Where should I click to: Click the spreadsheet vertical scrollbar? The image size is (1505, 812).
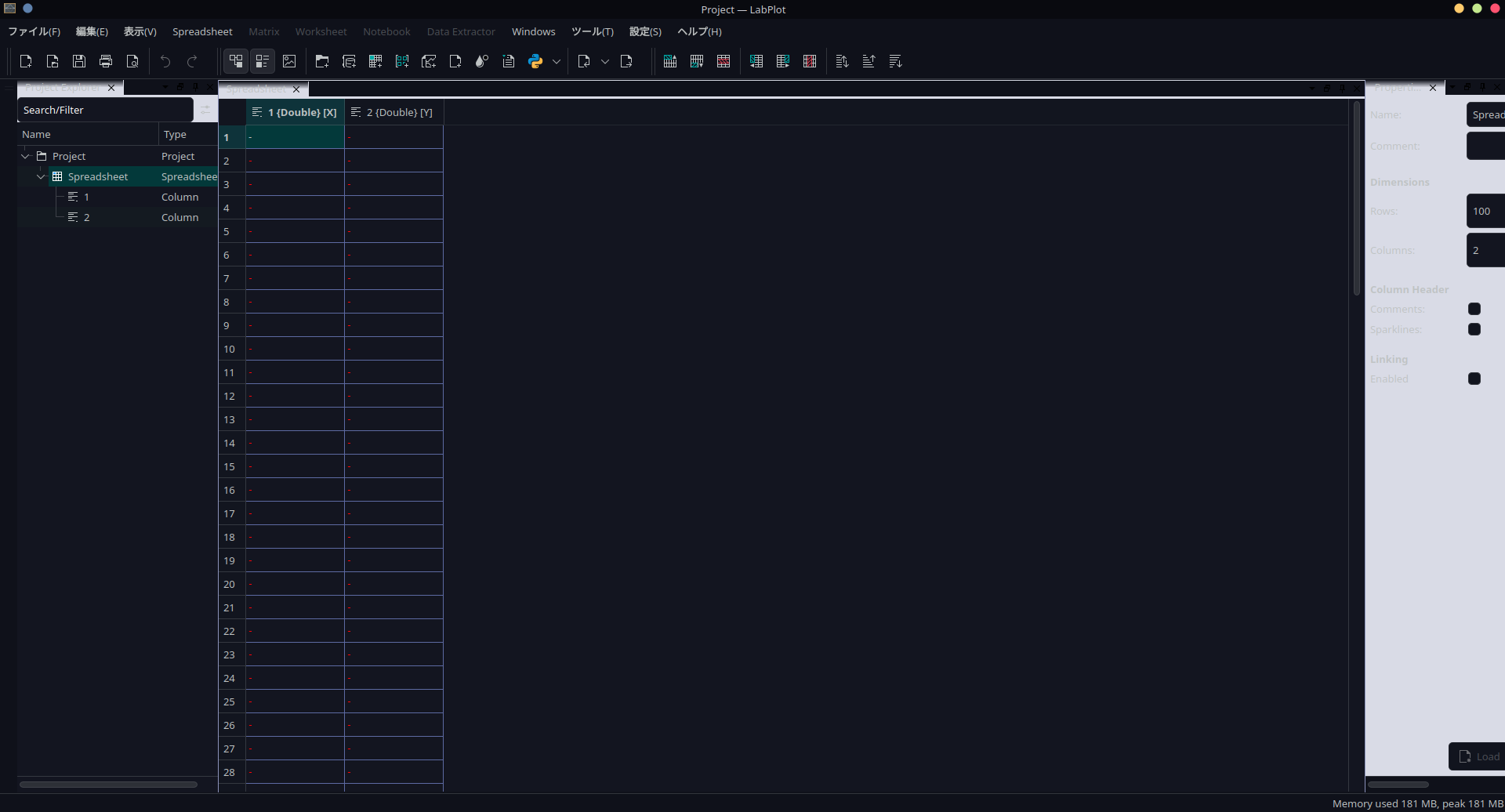coord(1357,199)
